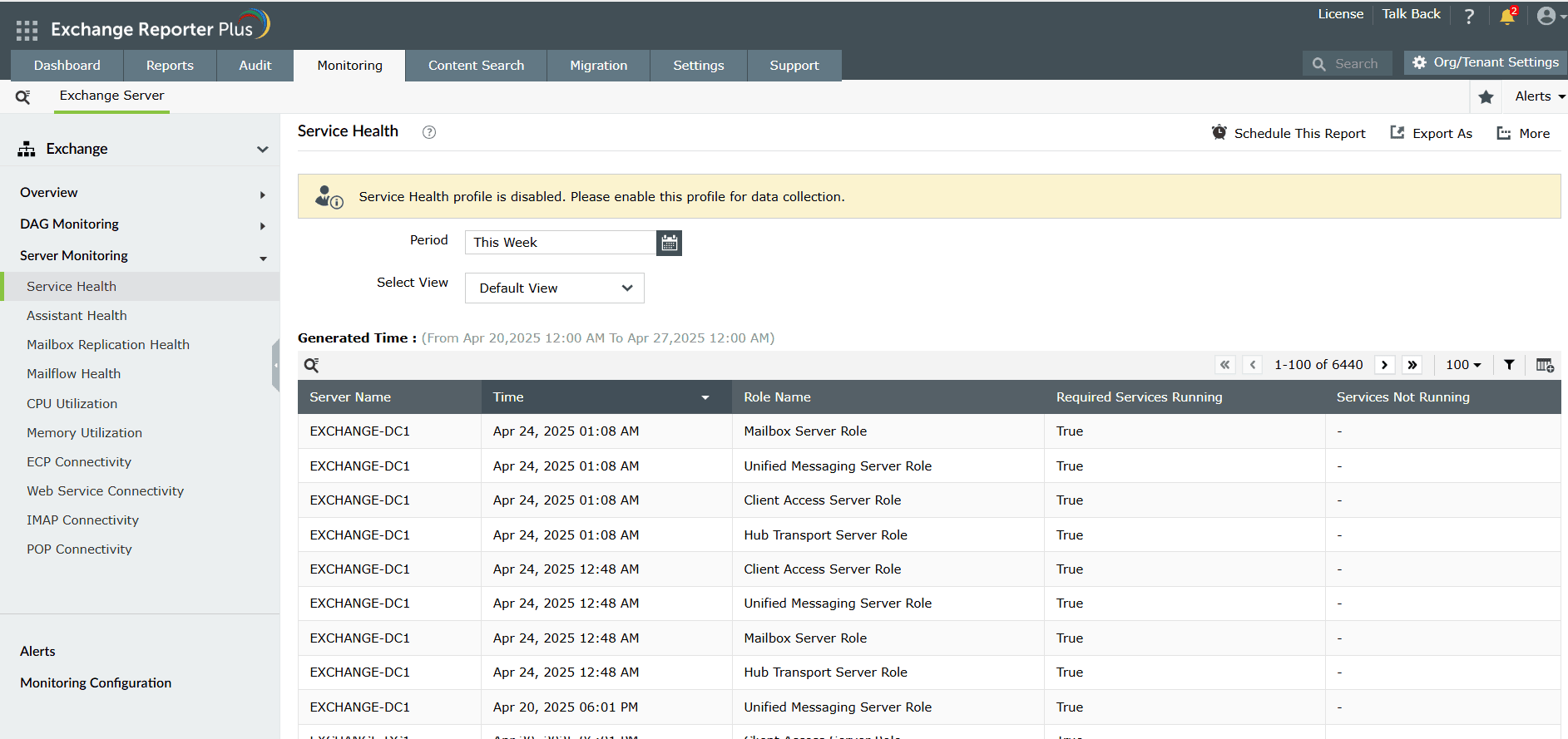Open the apps grid launcher icon
Viewport: 1568px width, 739px height.
(x=27, y=31)
